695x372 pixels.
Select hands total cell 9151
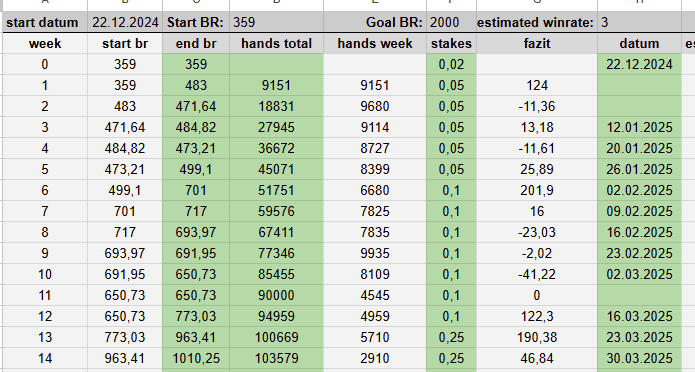coord(277,85)
